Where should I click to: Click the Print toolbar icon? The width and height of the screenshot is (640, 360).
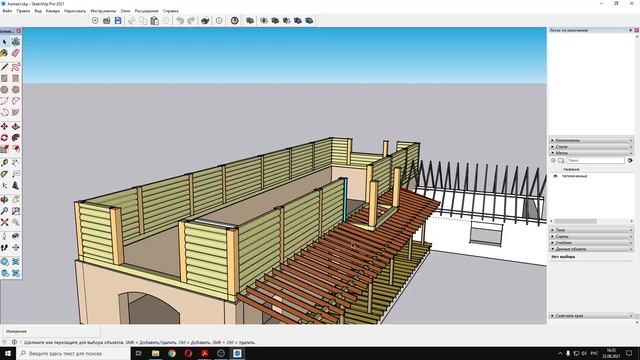click(205, 20)
